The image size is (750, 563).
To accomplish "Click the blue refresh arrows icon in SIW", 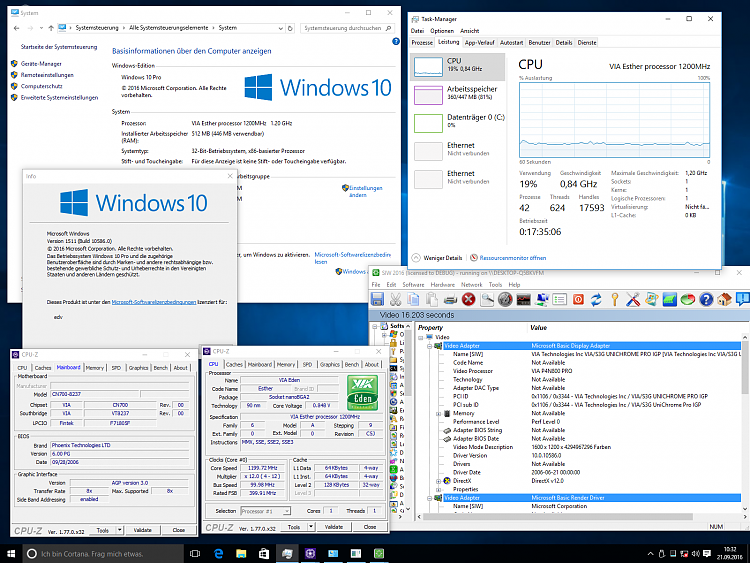I will 596,300.
